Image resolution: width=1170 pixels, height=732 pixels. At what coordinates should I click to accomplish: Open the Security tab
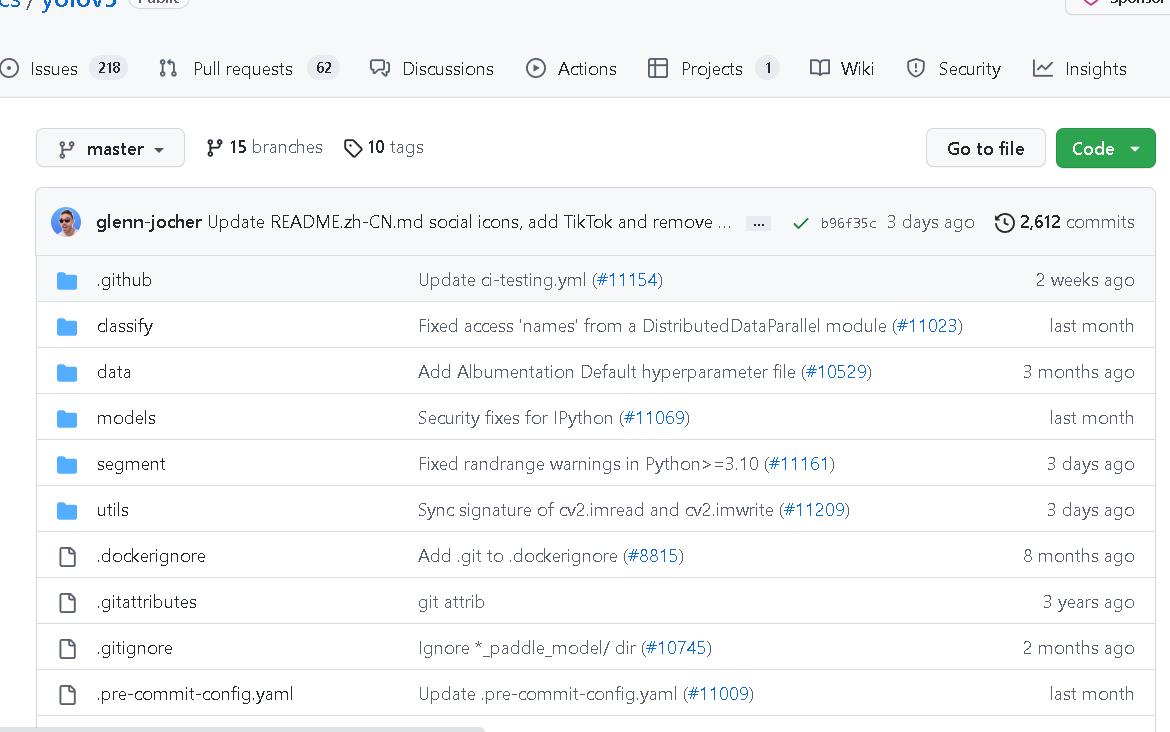click(x=954, y=69)
